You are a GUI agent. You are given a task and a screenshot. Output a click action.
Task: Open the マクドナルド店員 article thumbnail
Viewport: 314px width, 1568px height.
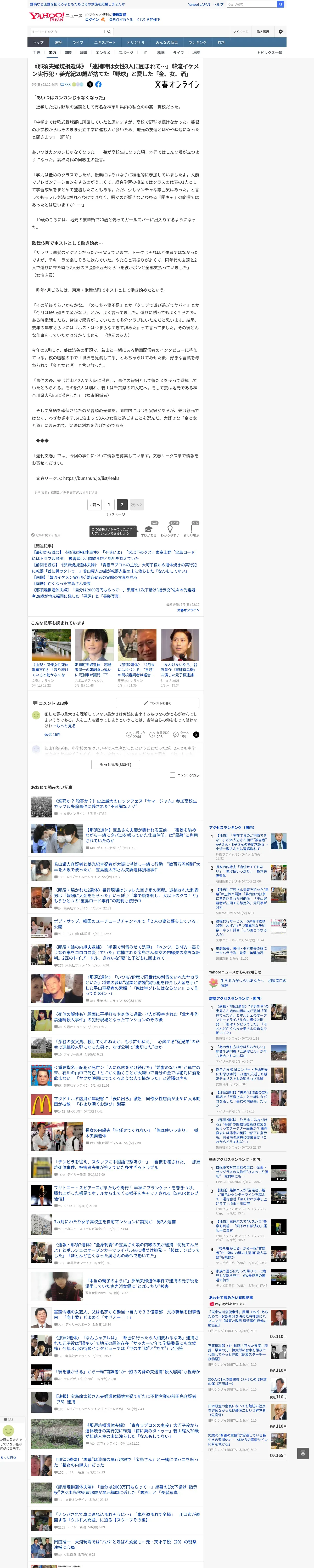41,1104
